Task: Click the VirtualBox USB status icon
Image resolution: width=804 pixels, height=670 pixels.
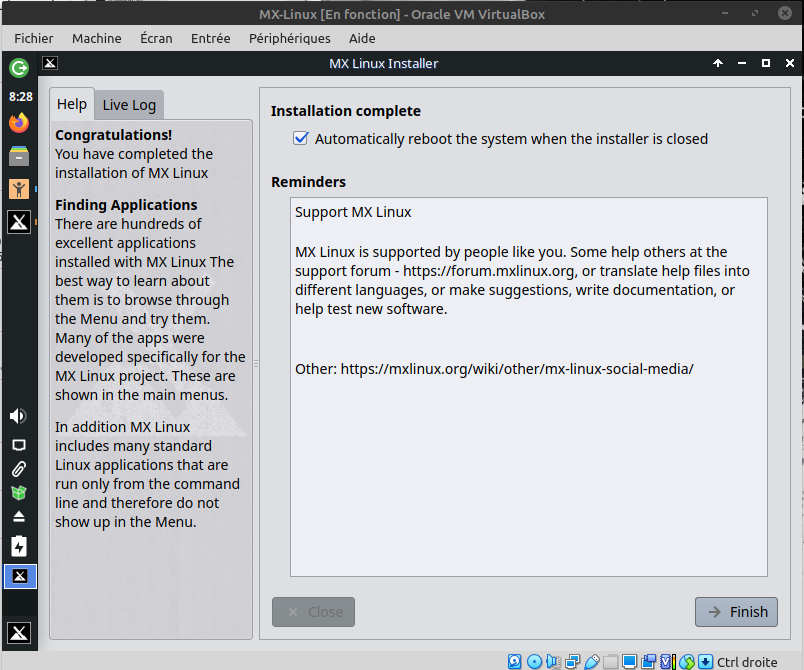Action: 592,662
